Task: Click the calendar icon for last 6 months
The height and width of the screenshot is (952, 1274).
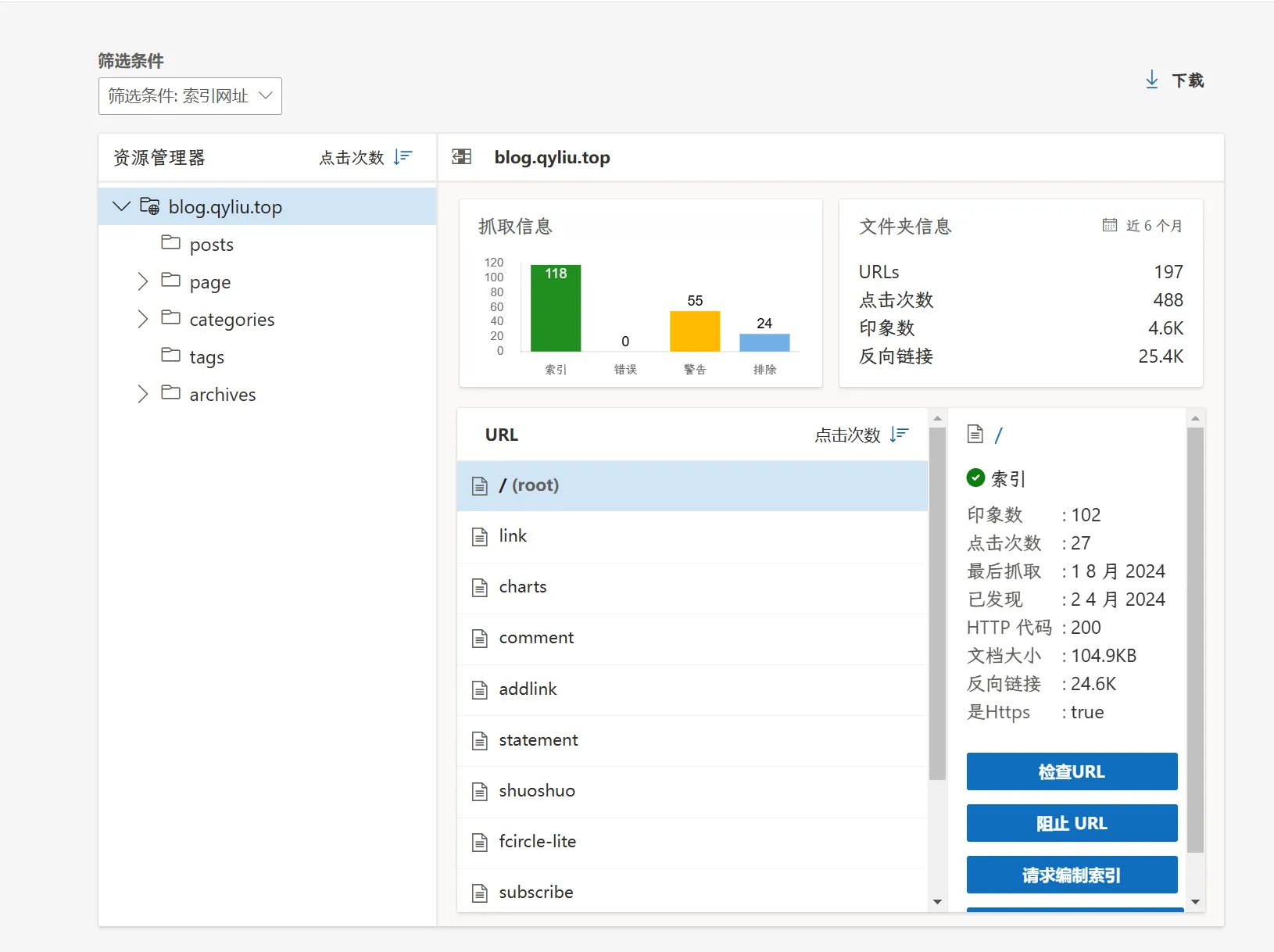Action: pyautogui.click(x=1109, y=225)
